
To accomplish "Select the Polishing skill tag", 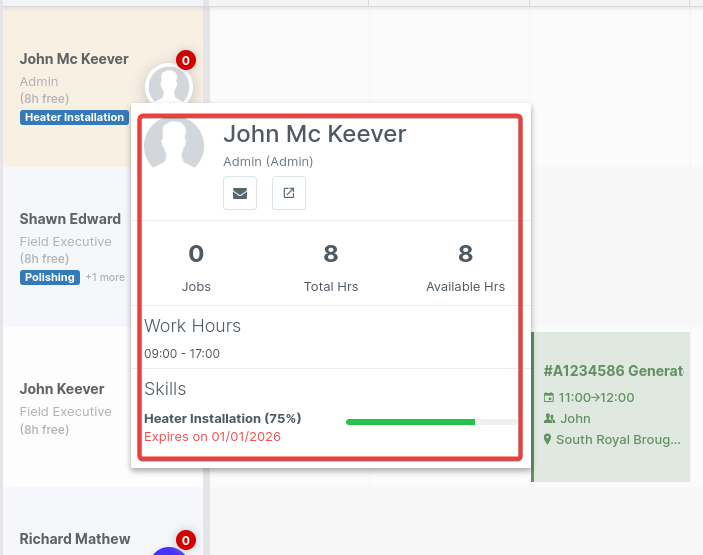I will coord(50,277).
